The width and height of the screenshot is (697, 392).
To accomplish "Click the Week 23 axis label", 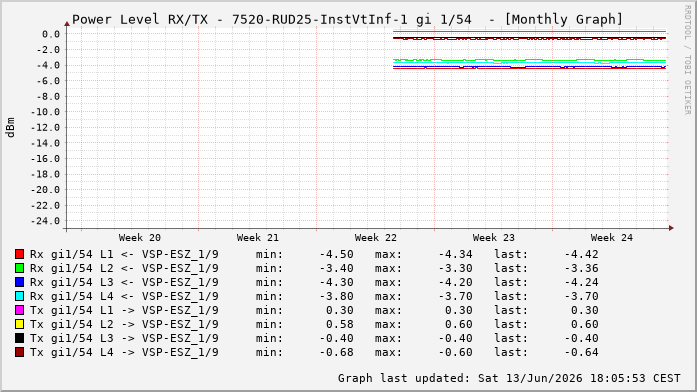I will [493, 238].
